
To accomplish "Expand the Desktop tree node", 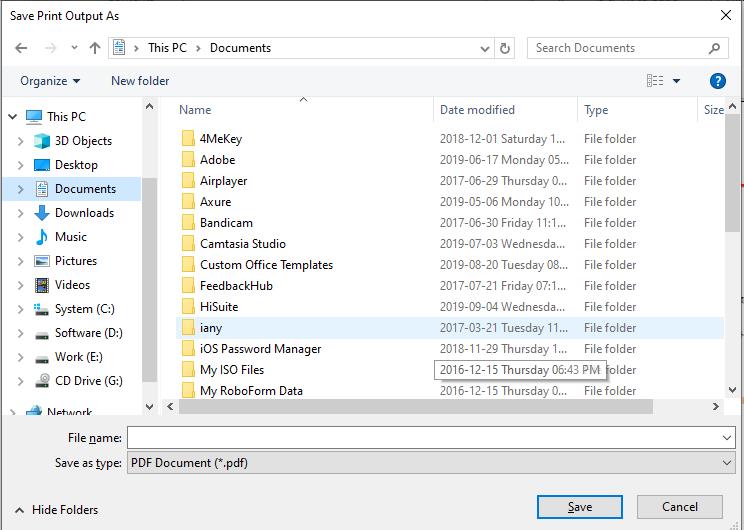I will 20,165.
